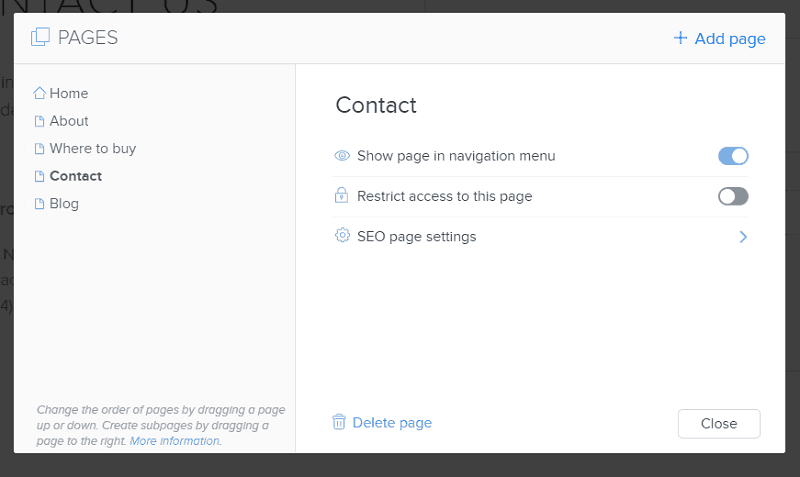Click the page icon beside Blog
The width and height of the screenshot is (800, 477).
click(39, 204)
